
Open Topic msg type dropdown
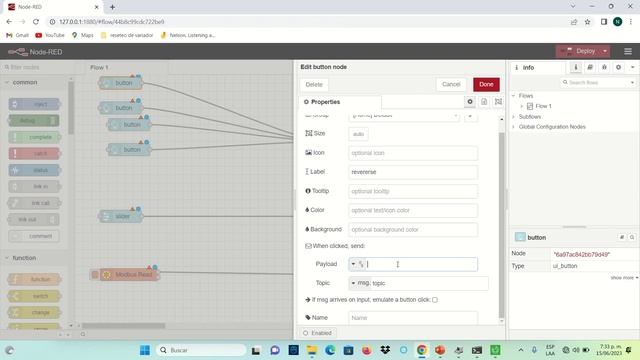coord(360,283)
